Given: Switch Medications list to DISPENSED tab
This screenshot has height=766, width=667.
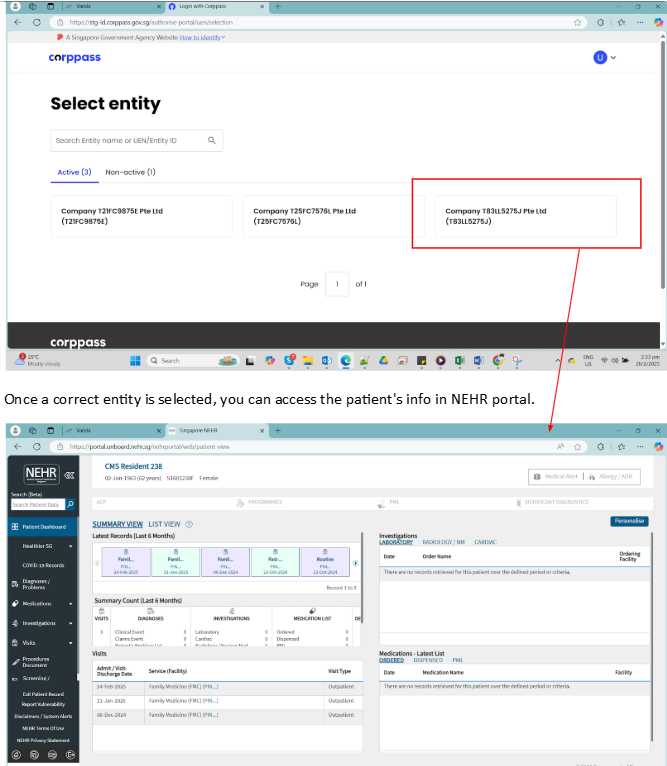Looking at the screenshot, I should pos(428,660).
